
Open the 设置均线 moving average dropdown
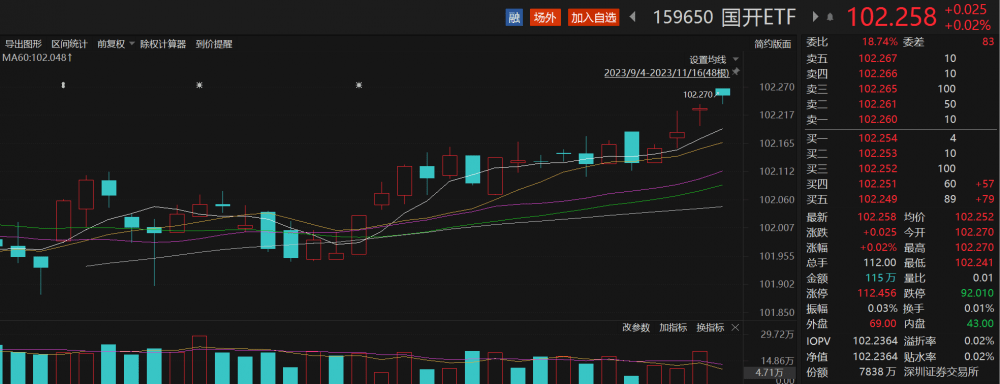coord(712,60)
